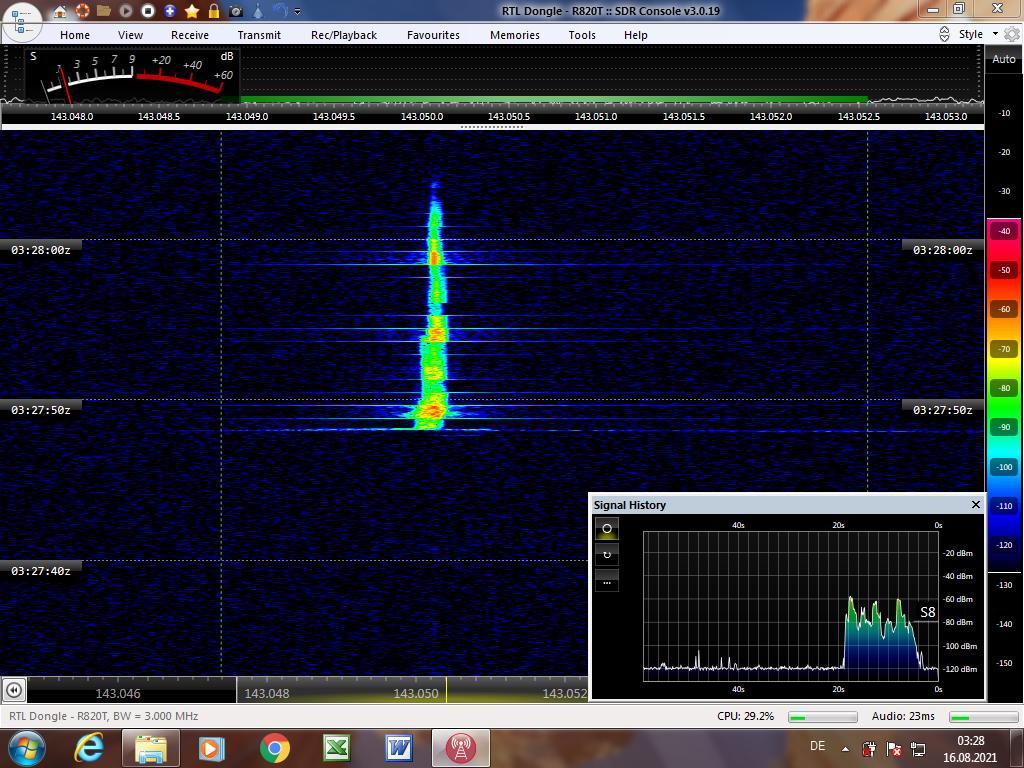Screen dimensions: 1024x768
Task: Click the 143.050.0 frequency scale label
Action: point(422,116)
